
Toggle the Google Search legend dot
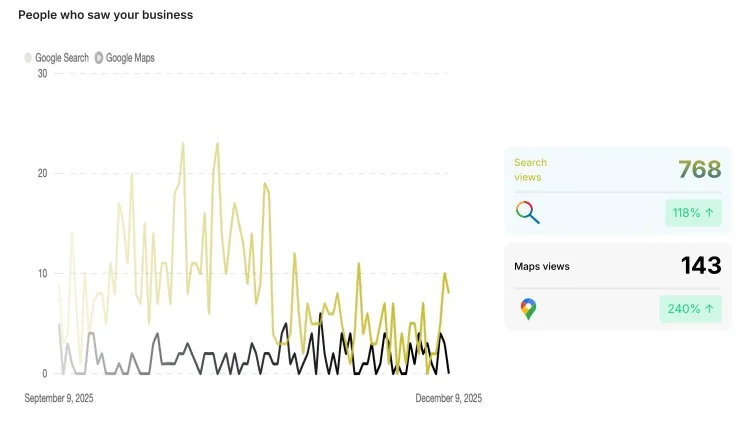[28, 58]
